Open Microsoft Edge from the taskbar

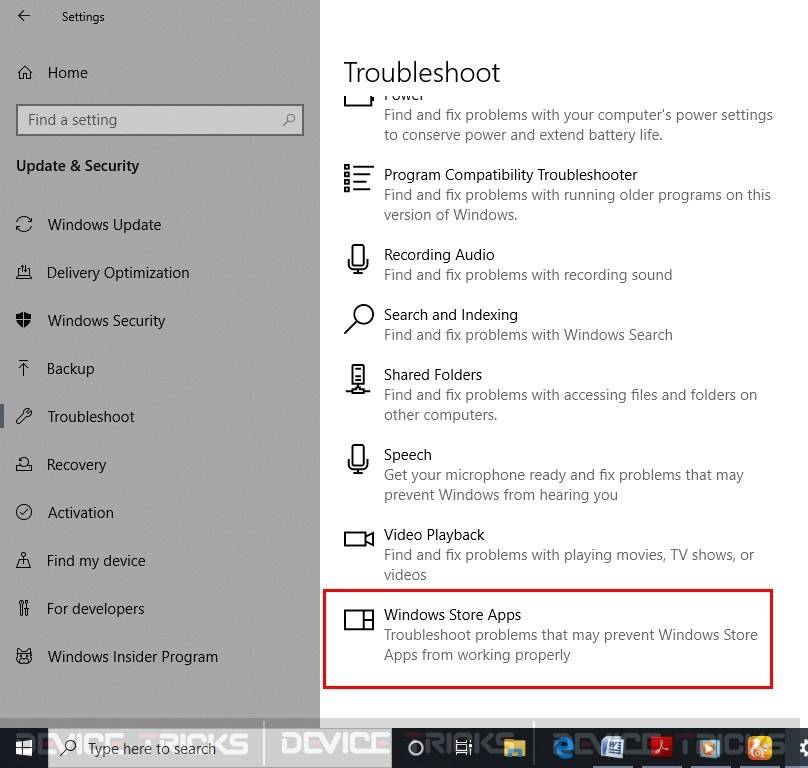tap(562, 747)
